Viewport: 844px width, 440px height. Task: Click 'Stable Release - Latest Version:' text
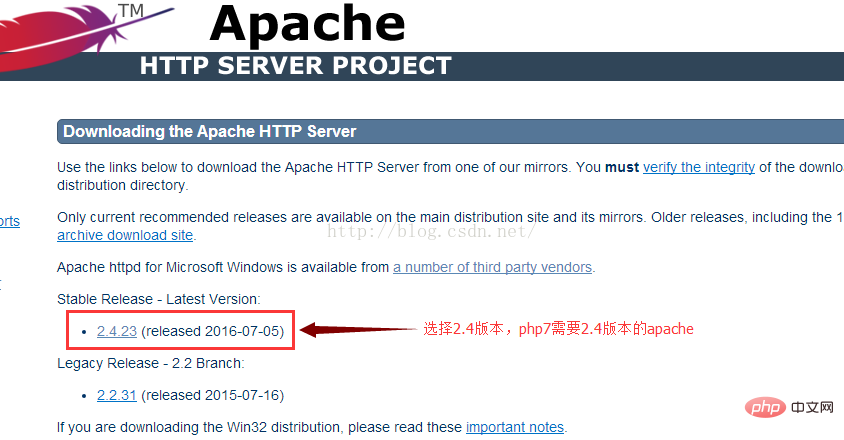pyautogui.click(x=159, y=299)
